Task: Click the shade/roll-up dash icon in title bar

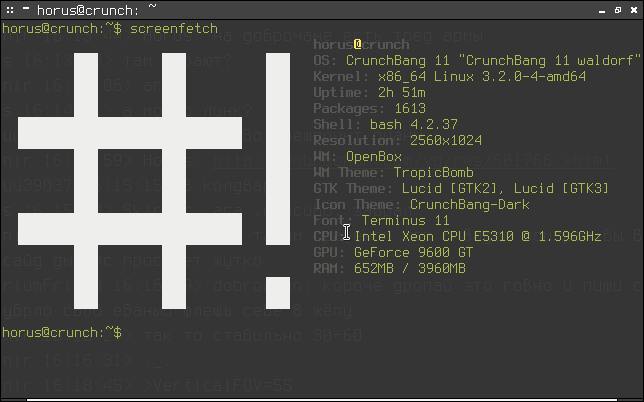Action: click(x=25, y=8)
